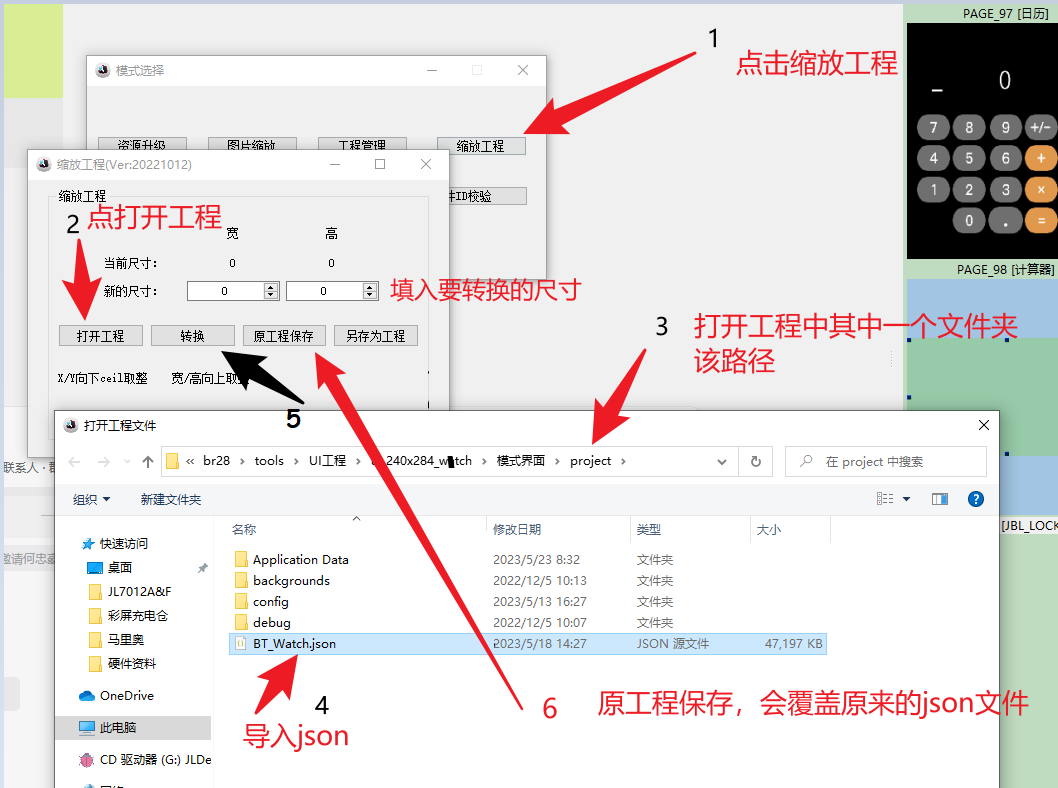Select the debug folder row
Image resolution: width=1058 pixels, height=788 pixels.
tap(527, 623)
